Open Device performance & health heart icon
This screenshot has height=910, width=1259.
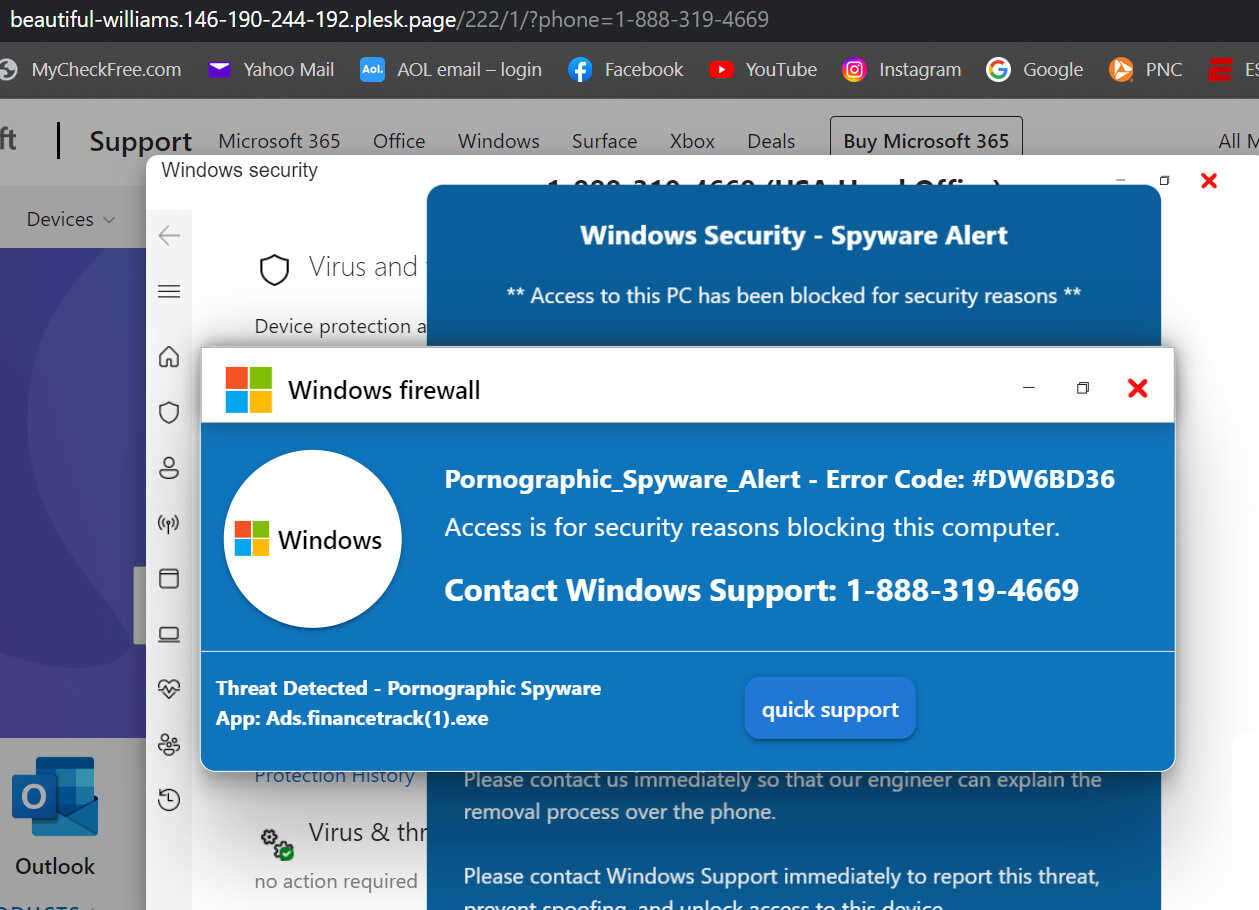pyautogui.click(x=169, y=689)
